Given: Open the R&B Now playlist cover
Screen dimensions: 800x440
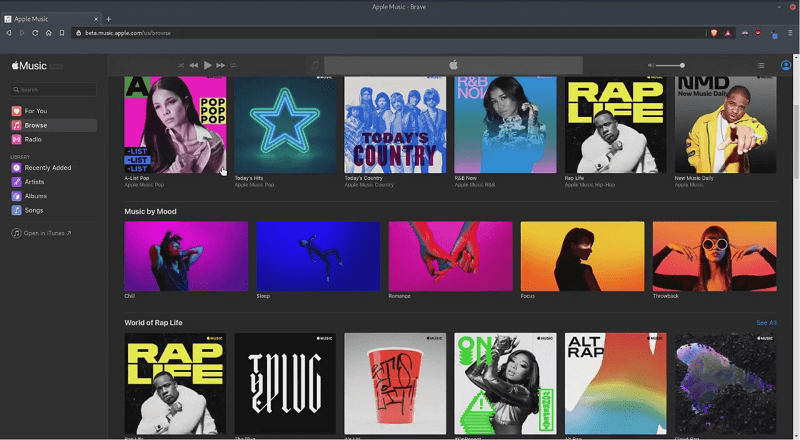Looking at the screenshot, I should pos(506,125).
